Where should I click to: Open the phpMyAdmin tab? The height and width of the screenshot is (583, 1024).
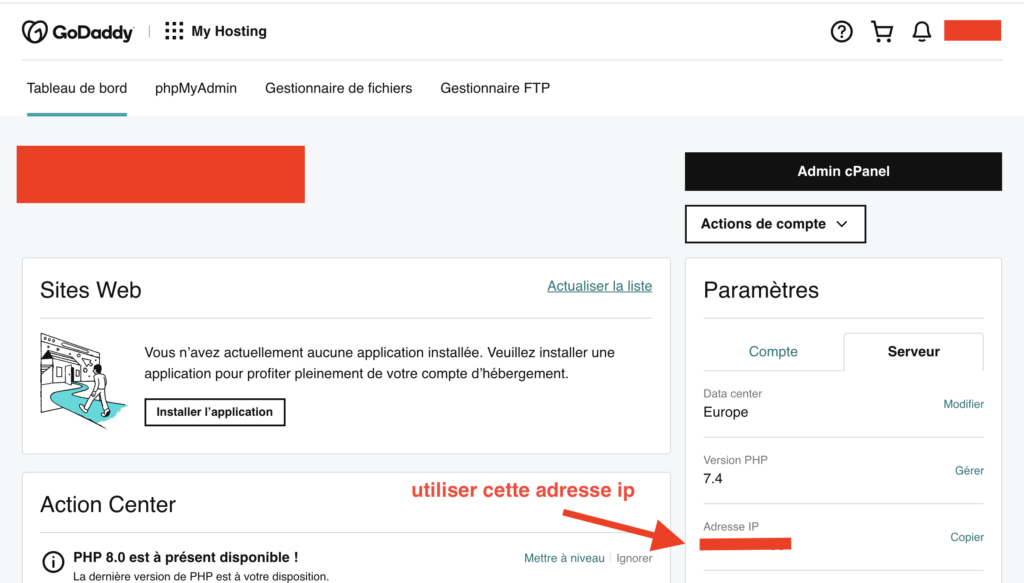click(196, 88)
